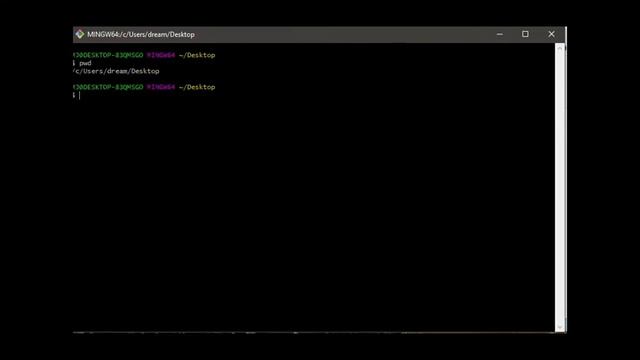The width and height of the screenshot is (640, 360).
Task: Click the purple 'MINGW64' text in first prompt
Action: [161, 55]
